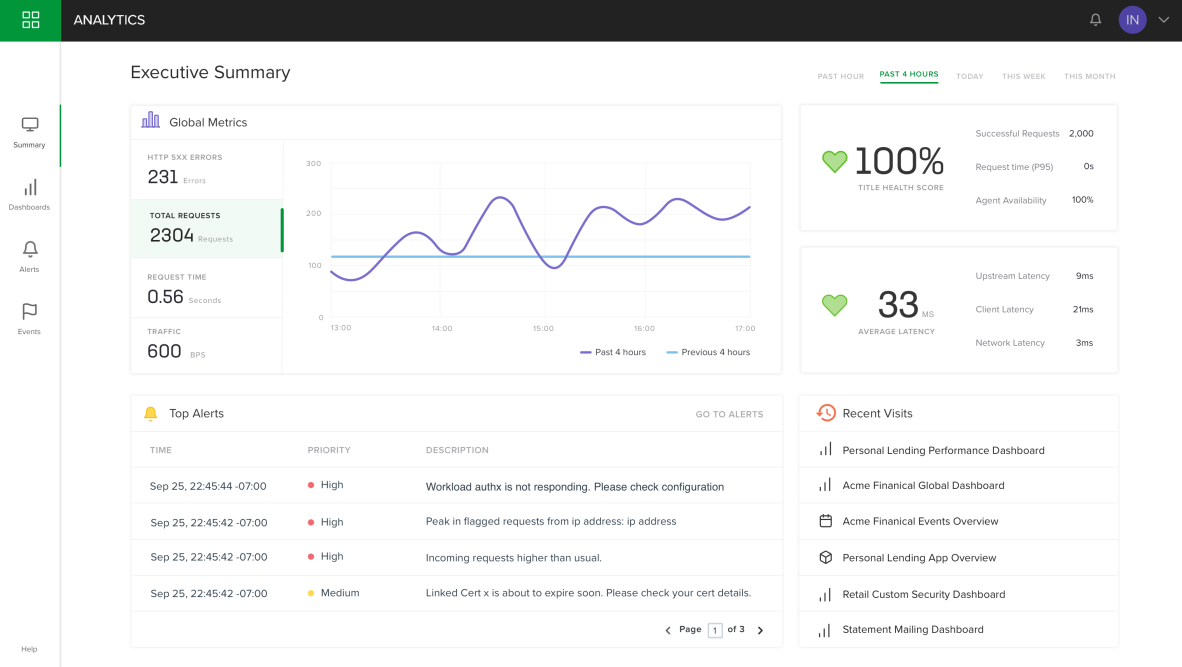Select the Request Time metric
The width and height of the screenshot is (1182, 667).
point(207,289)
